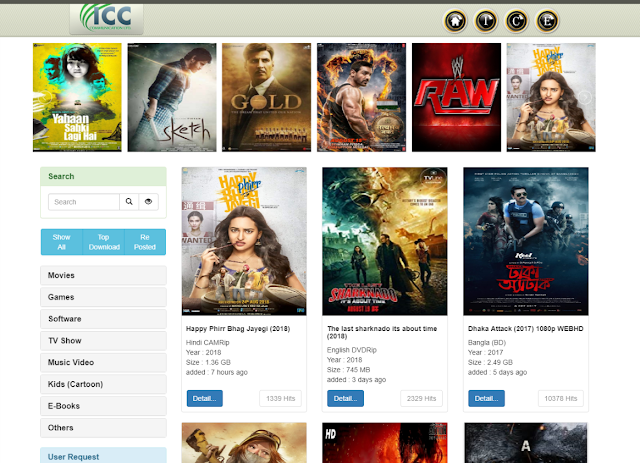Open the Home round icon
The width and height of the screenshot is (640, 463).
455,21
